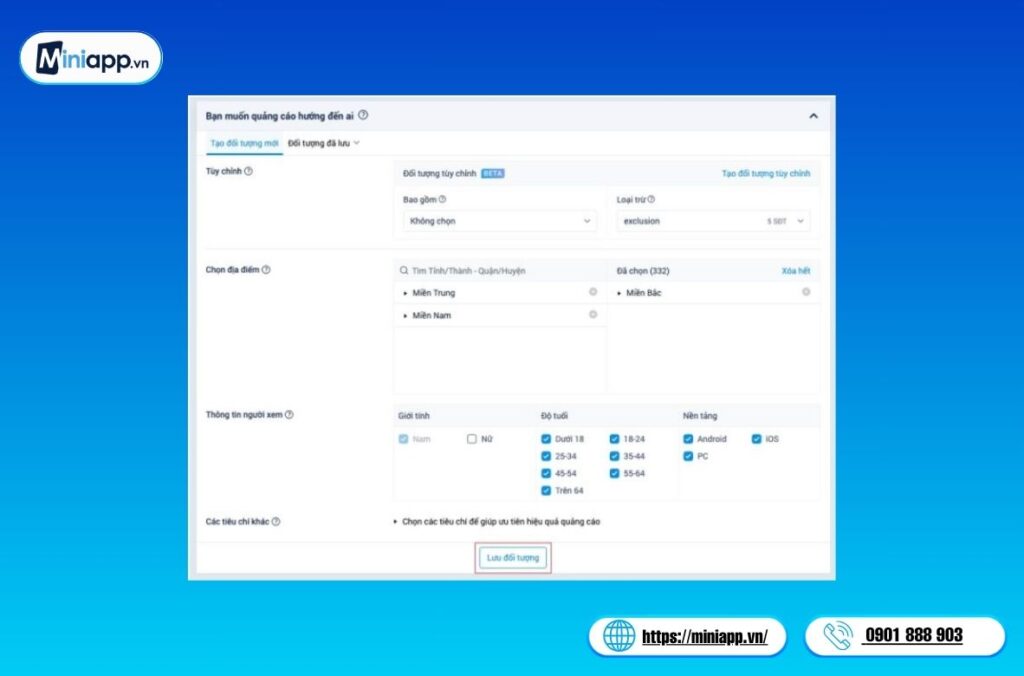Click the 'Lưu đối tượng' button
Viewport: 1024px width, 676px height.
pos(513,558)
